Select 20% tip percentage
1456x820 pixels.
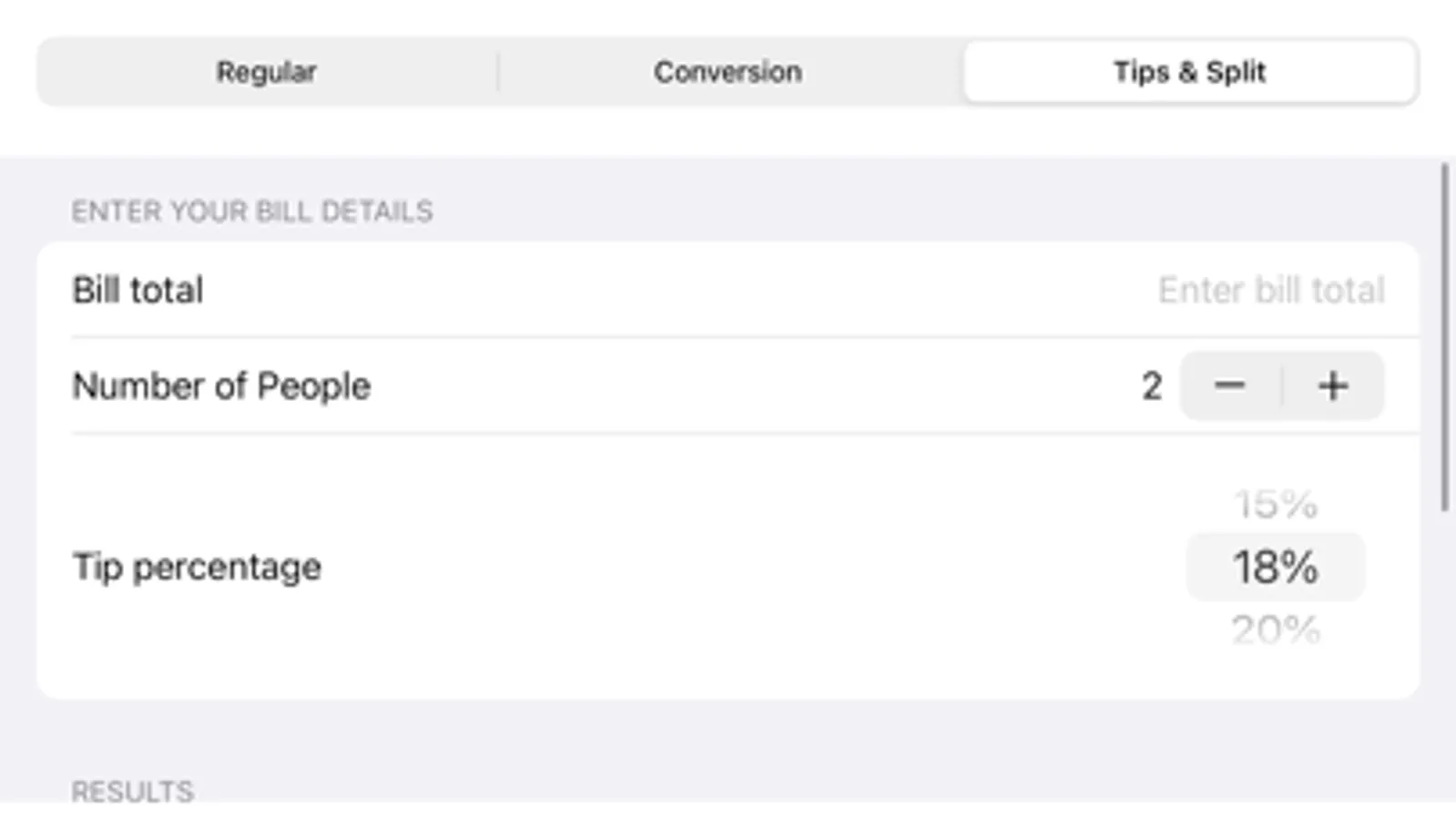click(x=1274, y=629)
